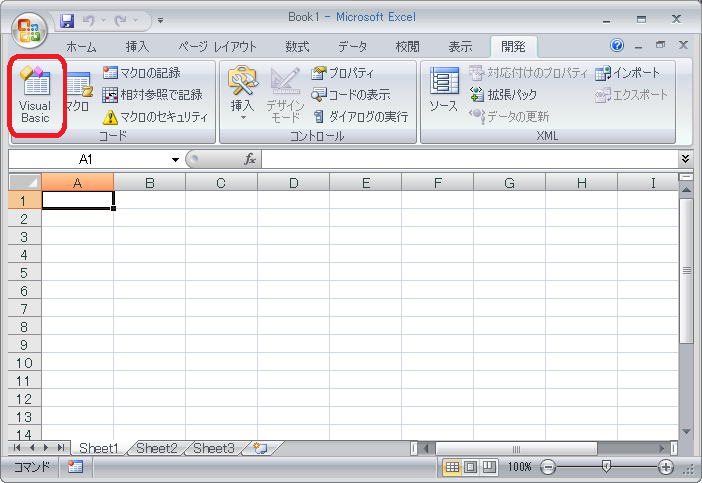This screenshot has width=702, height=483.
Task: Open the Insert controls (挿入) dropdown
Action: point(243,94)
